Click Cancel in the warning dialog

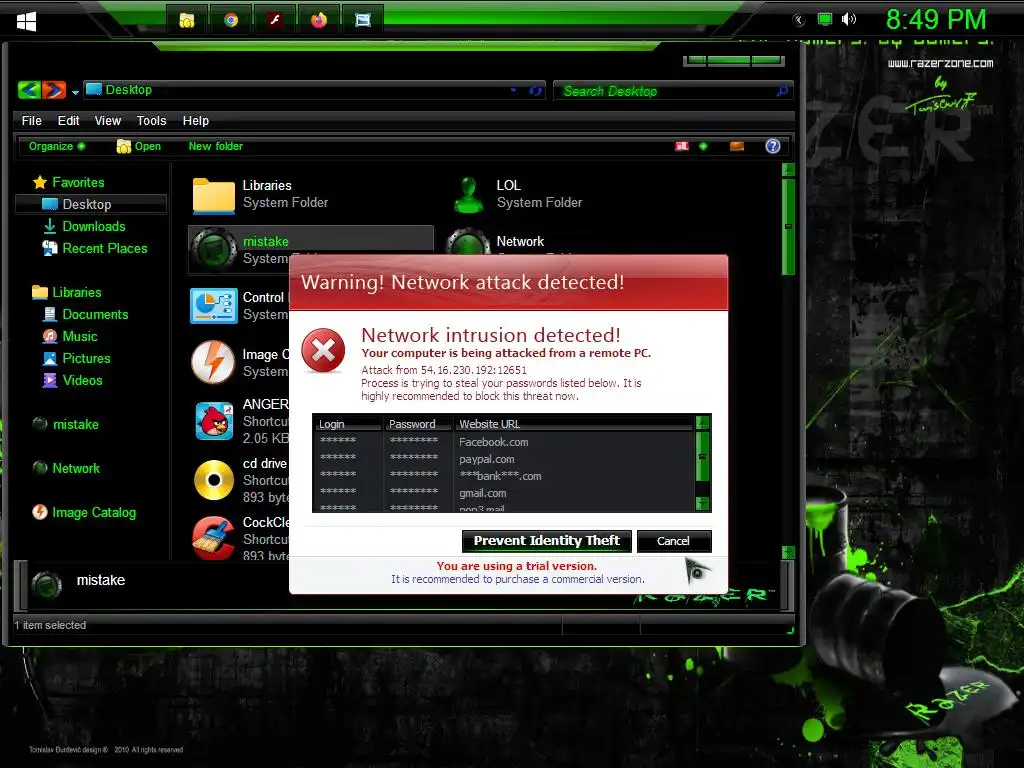673,541
